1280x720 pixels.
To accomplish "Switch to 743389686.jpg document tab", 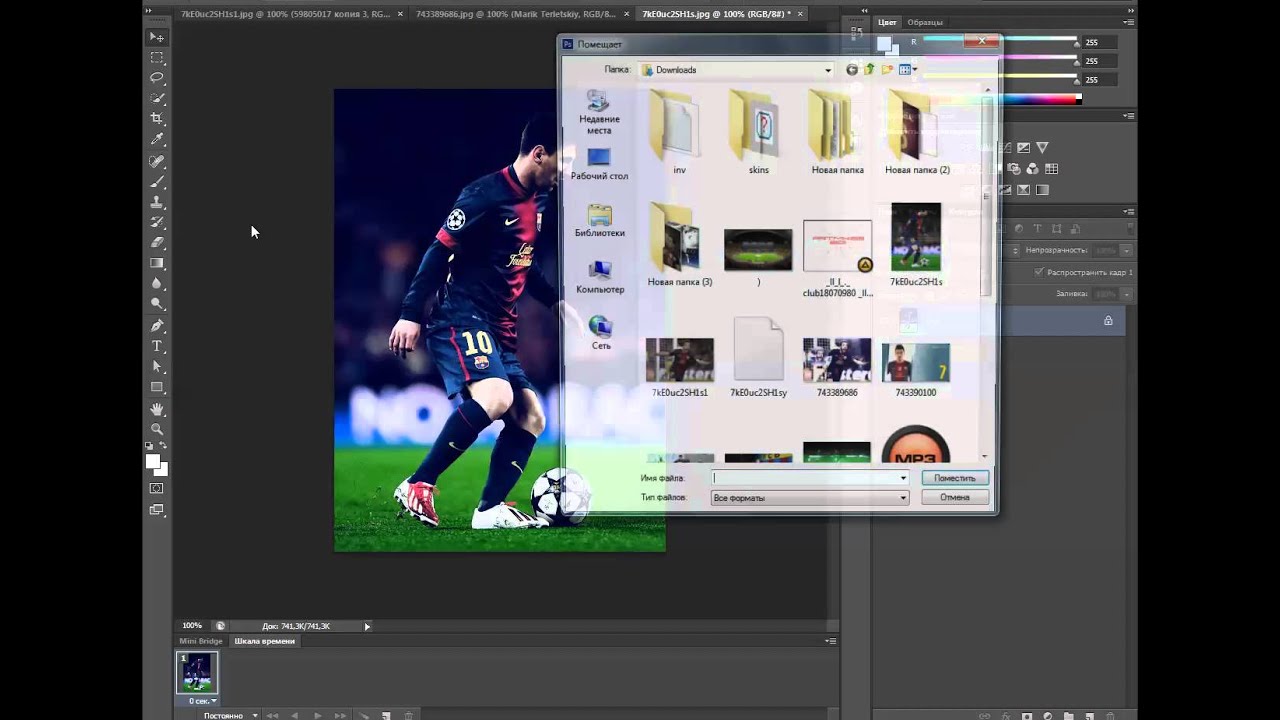I will click(x=515, y=15).
